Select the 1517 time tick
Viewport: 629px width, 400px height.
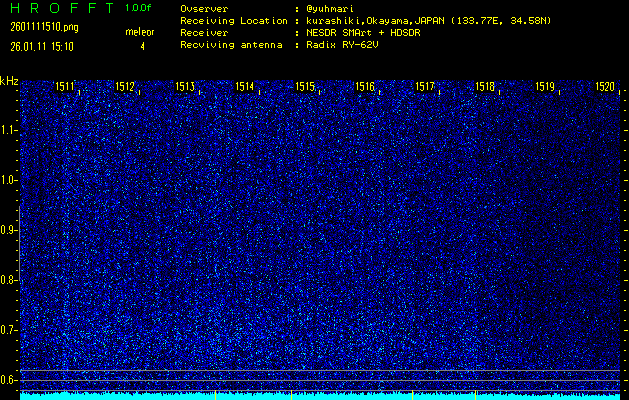[x=425, y=87]
